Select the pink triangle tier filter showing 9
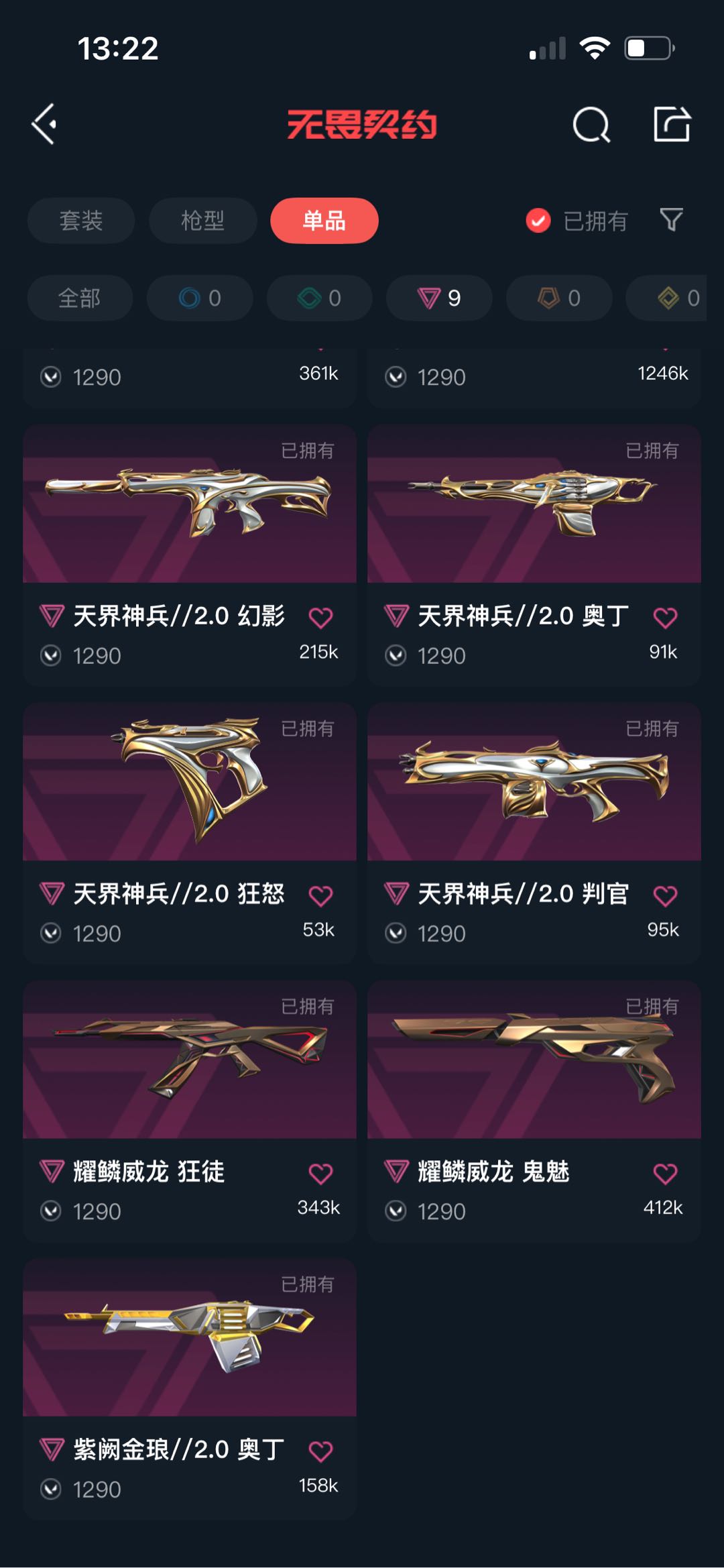This screenshot has height=1568, width=724. [x=439, y=298]
